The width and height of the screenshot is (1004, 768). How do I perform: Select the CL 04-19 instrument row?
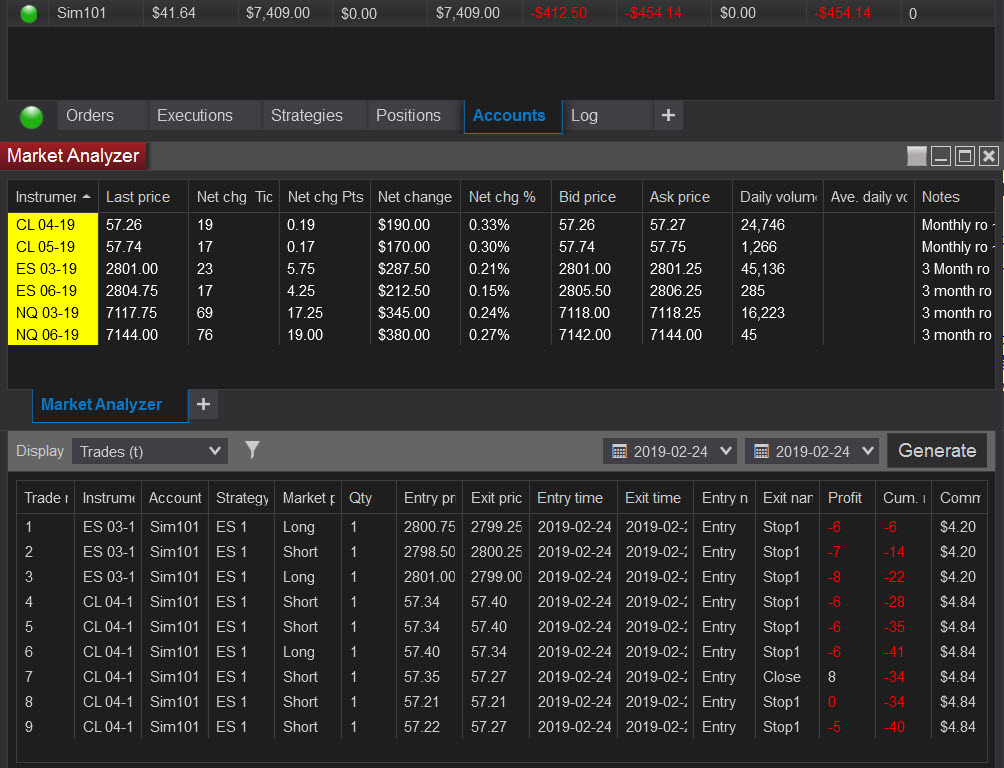pyautogui.click(x=501, y=225)
